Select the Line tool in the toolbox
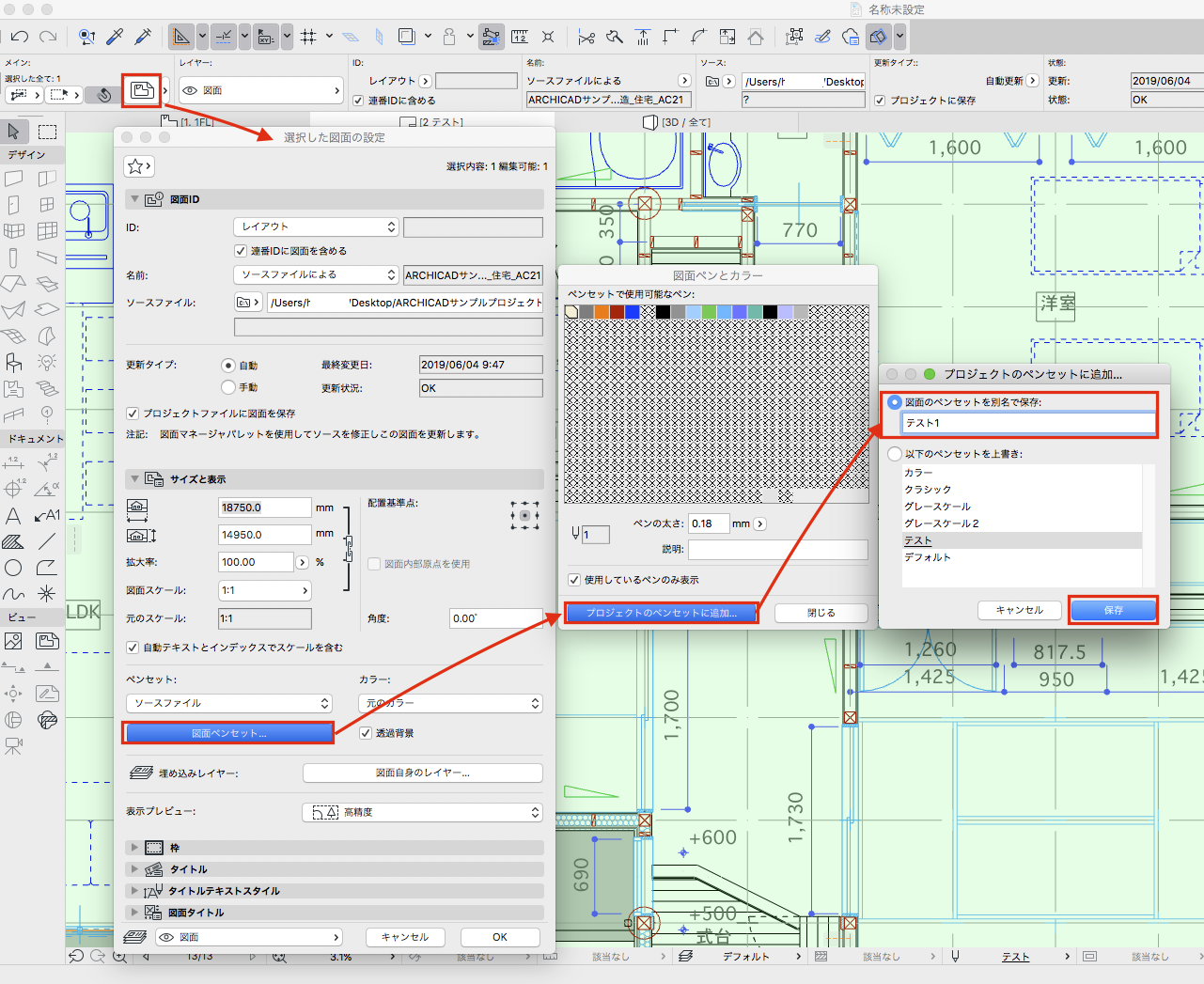The width and height of the screenshot is (1204, 984). 47,541
